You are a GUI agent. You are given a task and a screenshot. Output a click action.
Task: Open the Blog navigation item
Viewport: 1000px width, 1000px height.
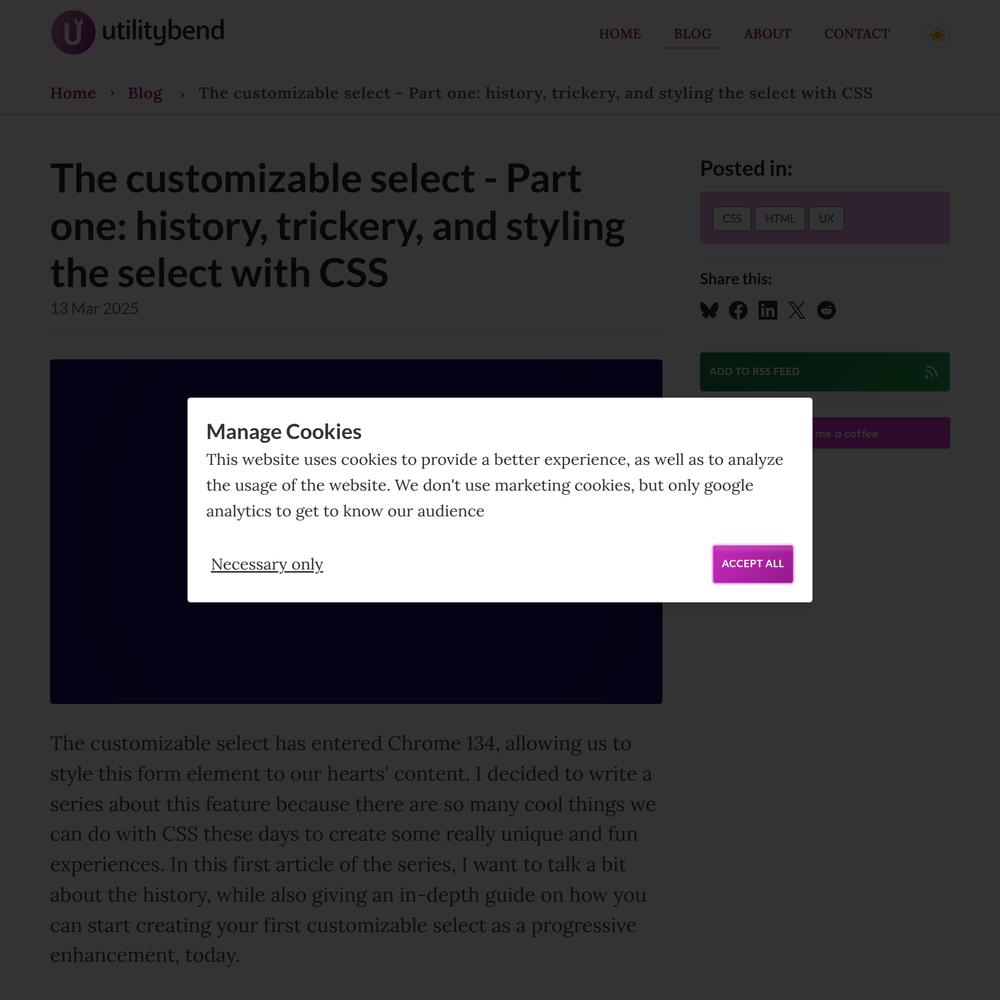click(693, 34)
